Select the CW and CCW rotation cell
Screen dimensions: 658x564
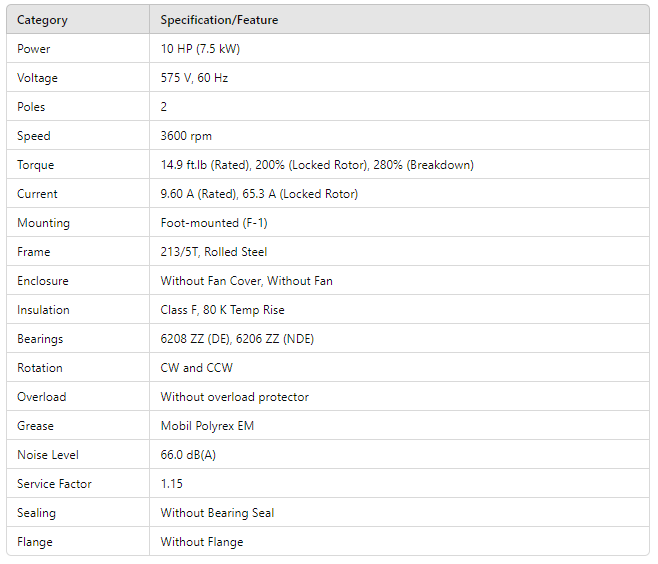tap(196, 368)
